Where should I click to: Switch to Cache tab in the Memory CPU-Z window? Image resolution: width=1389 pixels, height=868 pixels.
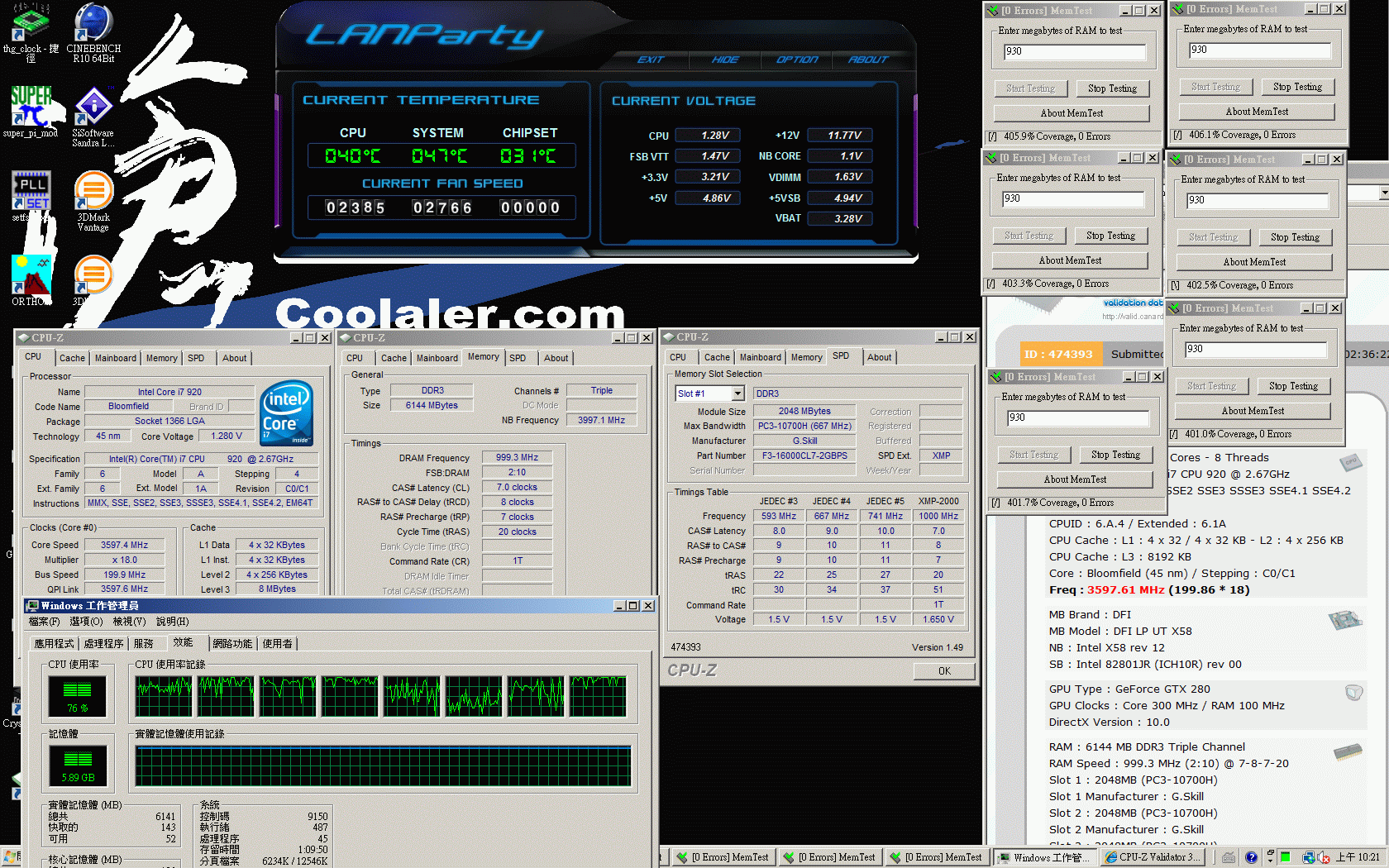(394, 358)
